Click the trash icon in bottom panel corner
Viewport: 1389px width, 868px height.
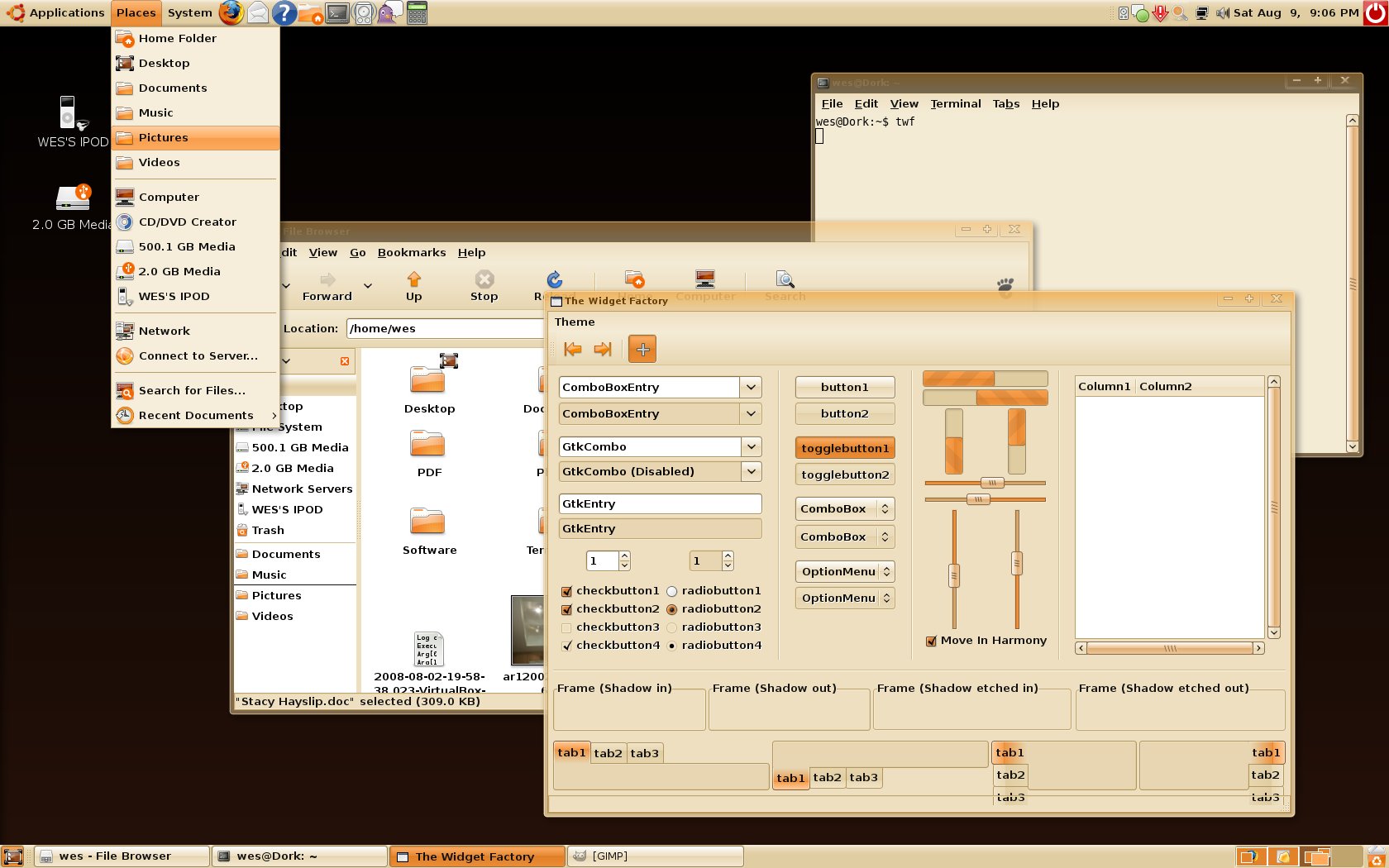tap(1377, 856)
